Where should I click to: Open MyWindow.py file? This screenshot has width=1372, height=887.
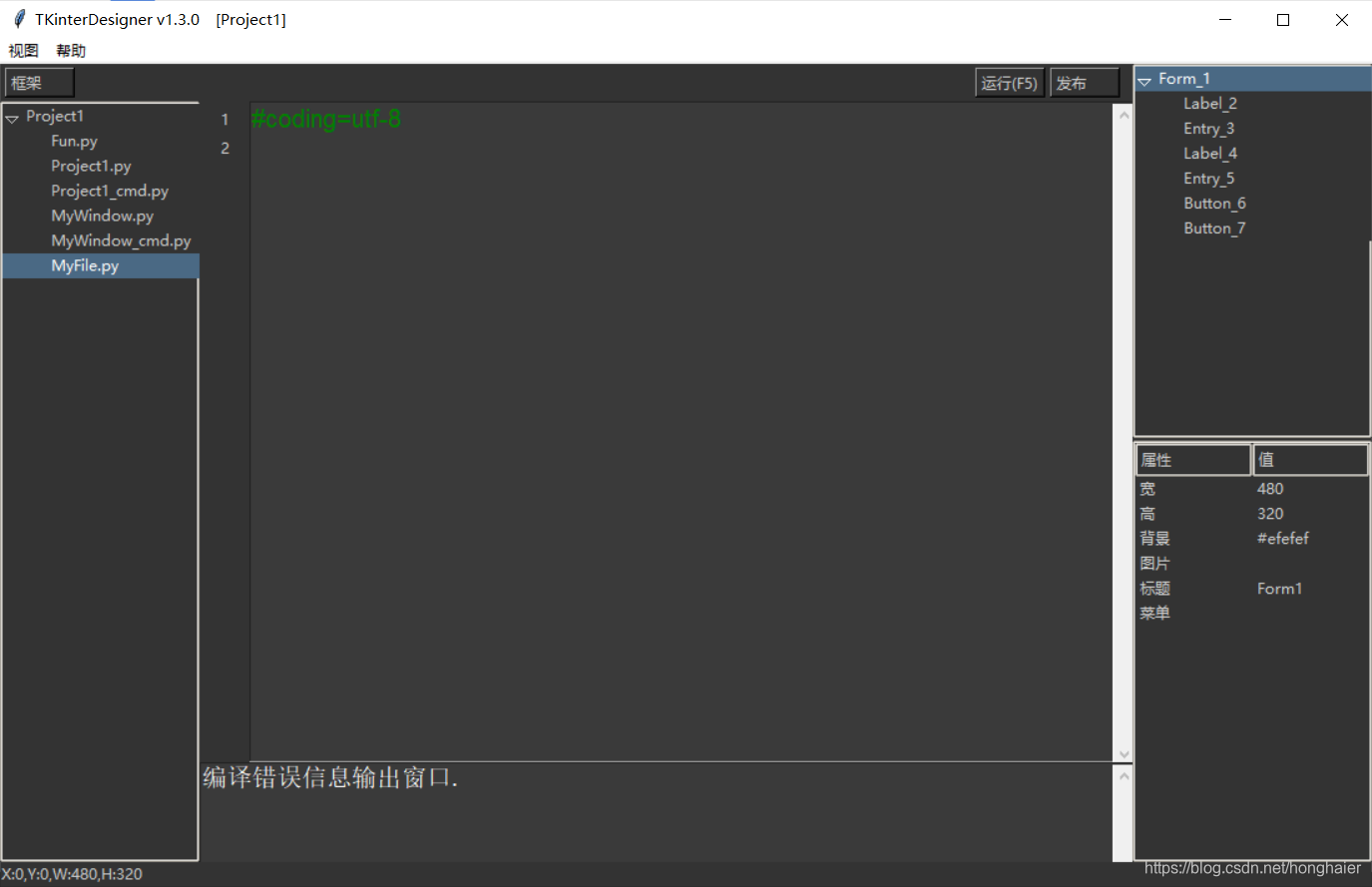(103, 217)
